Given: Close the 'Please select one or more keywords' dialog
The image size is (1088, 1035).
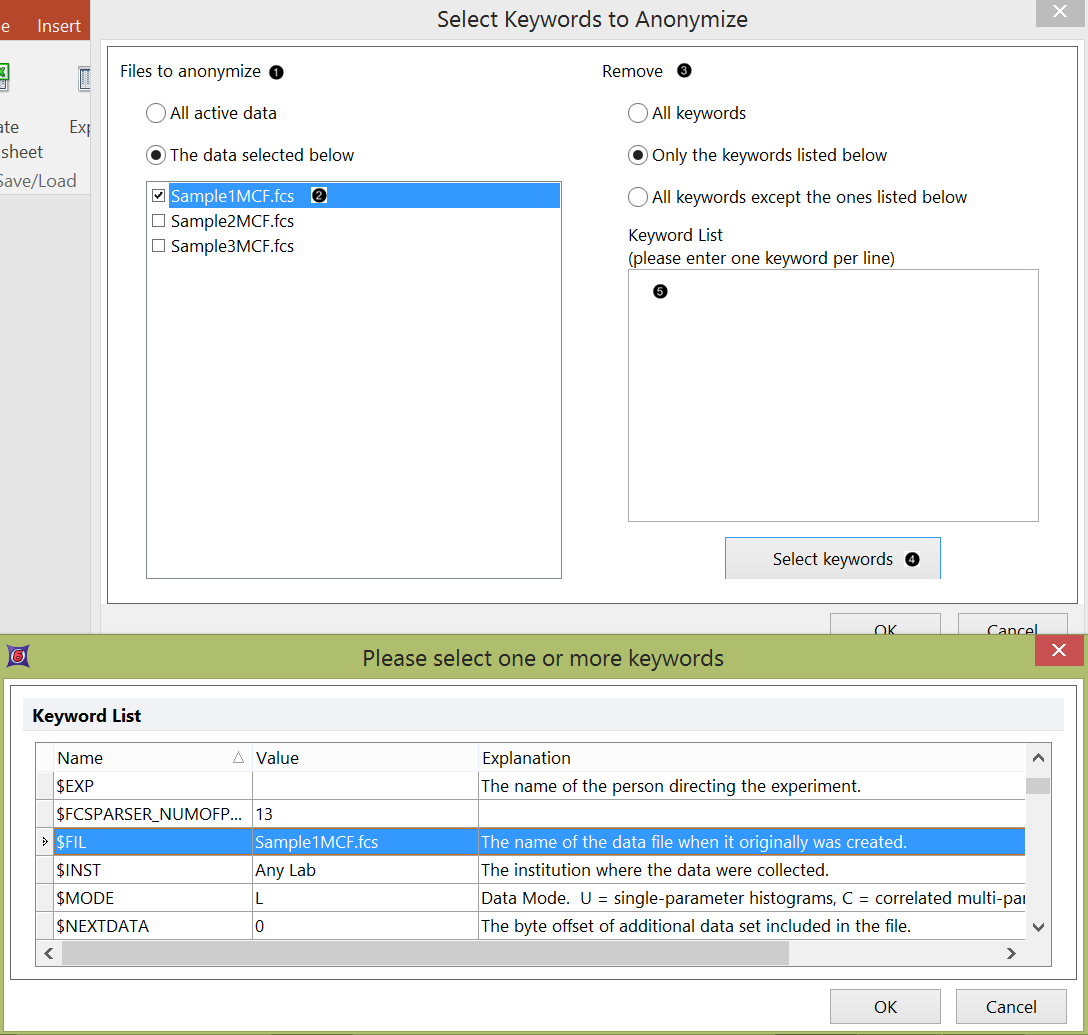Looking at the screenshot, I should coord(1060,652).
